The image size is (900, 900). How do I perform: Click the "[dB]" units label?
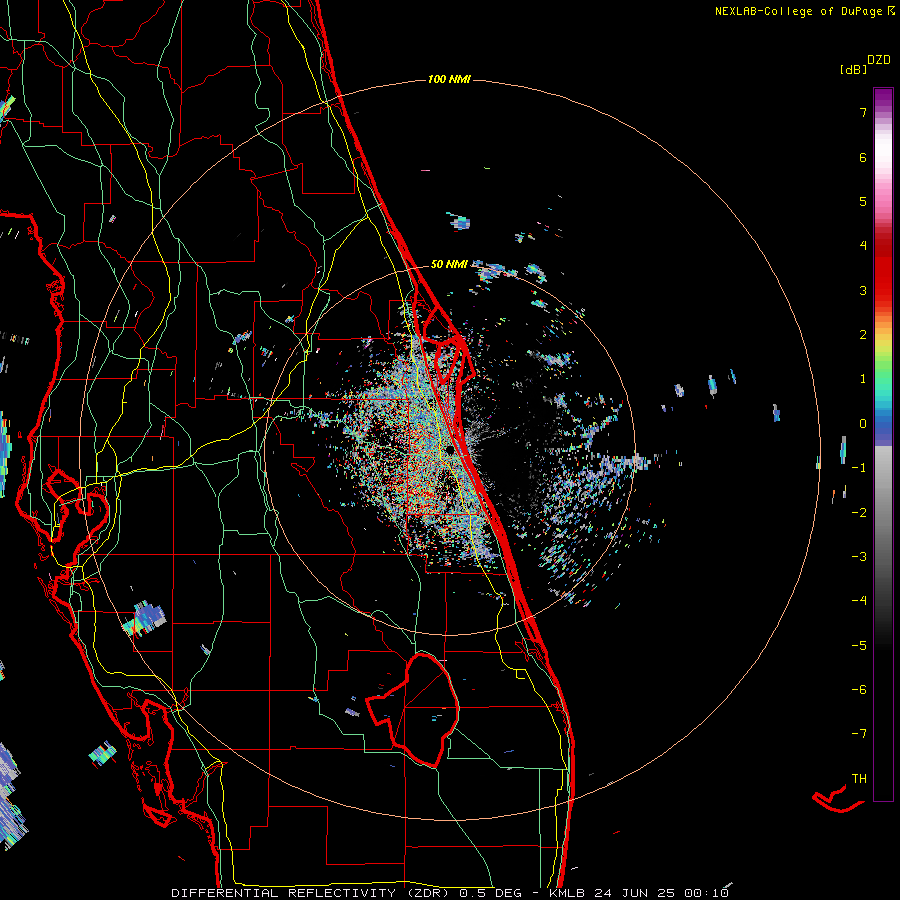click(853, 69)
